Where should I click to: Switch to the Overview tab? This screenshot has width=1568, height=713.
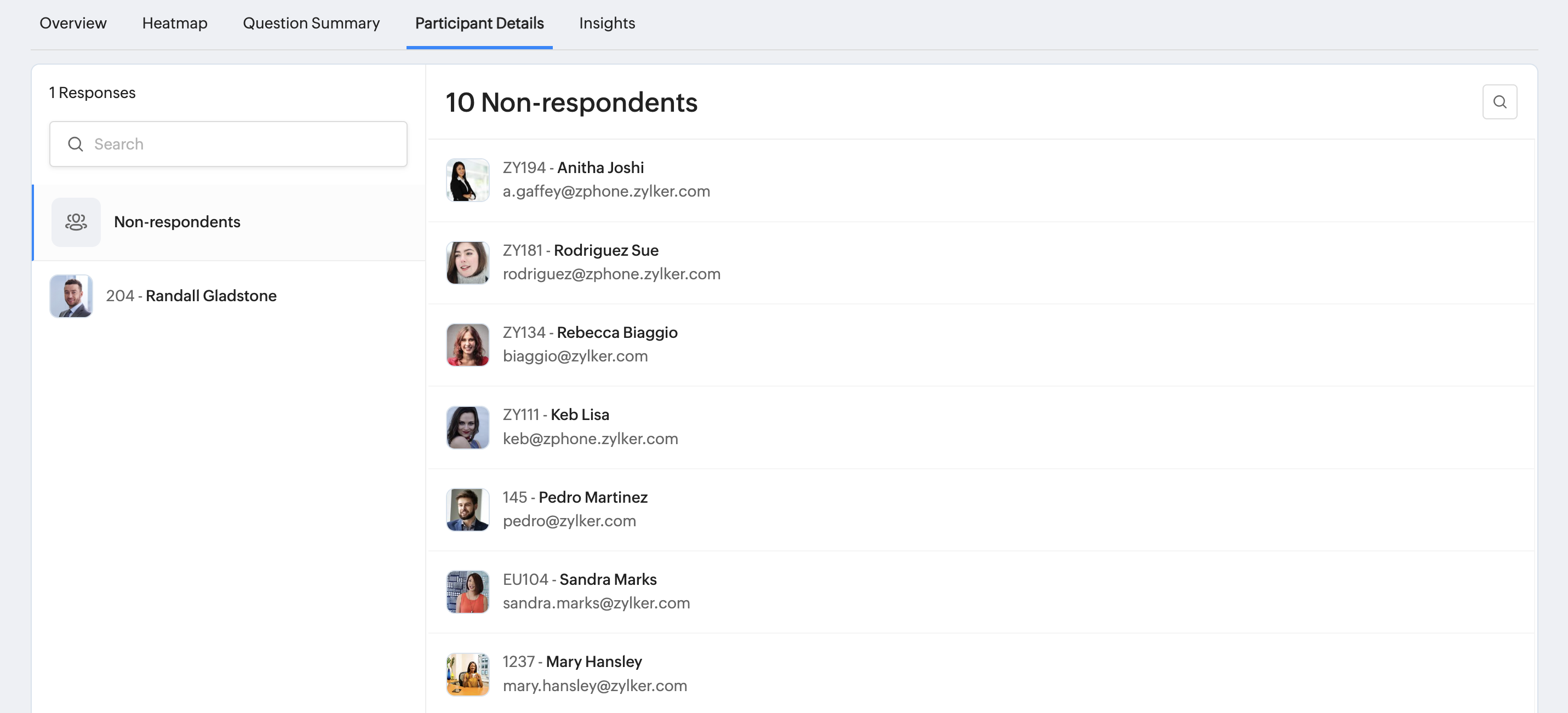73,23
